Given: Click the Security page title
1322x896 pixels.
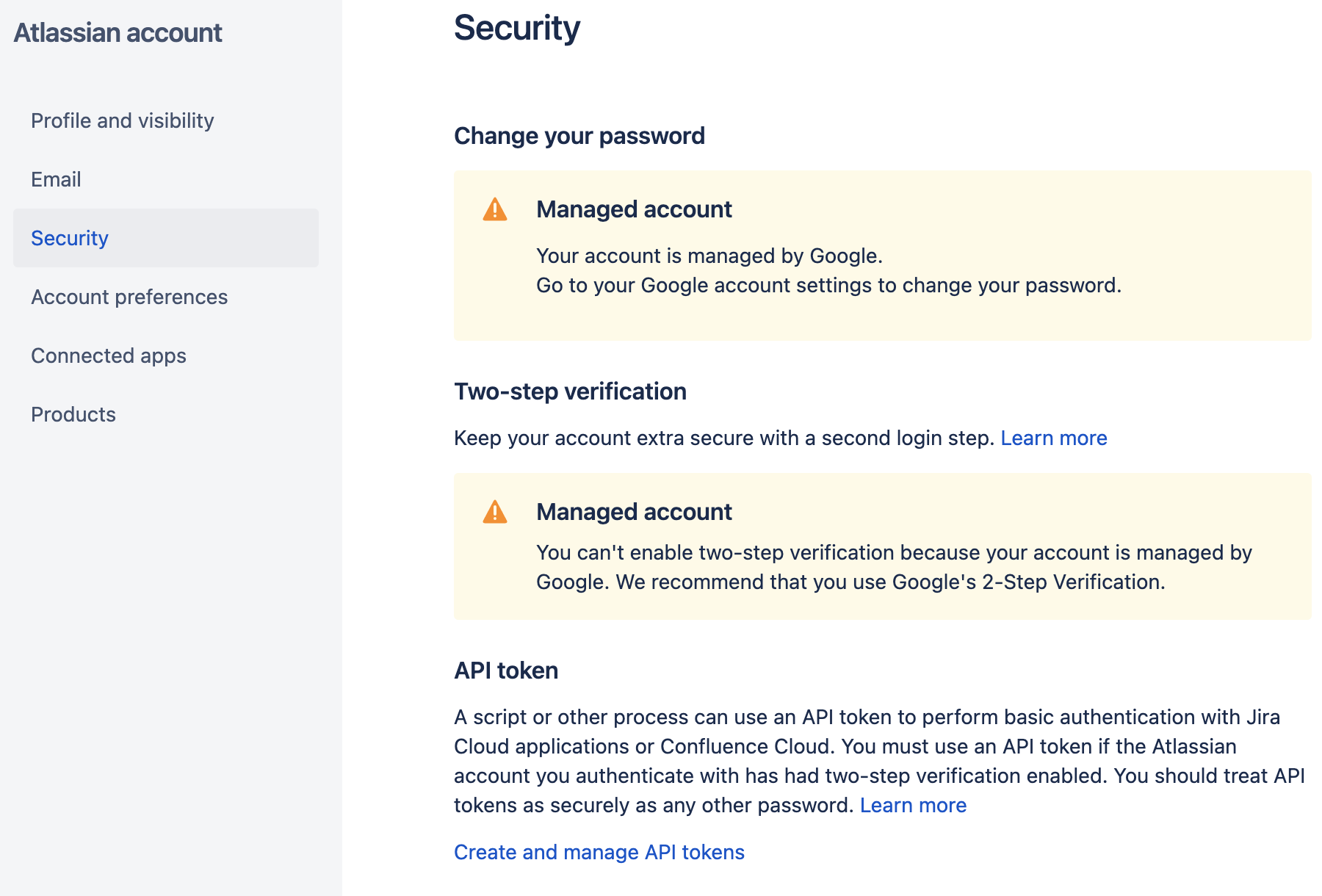Looking at the screenshot, I should tap(516, 29).
